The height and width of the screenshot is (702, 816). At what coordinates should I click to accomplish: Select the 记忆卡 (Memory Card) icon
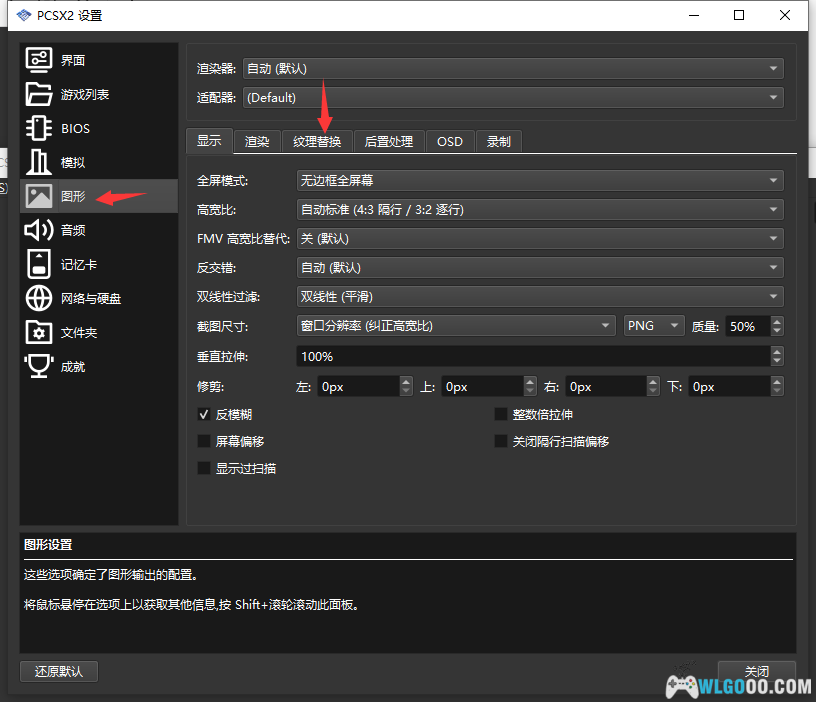[39, 264]
